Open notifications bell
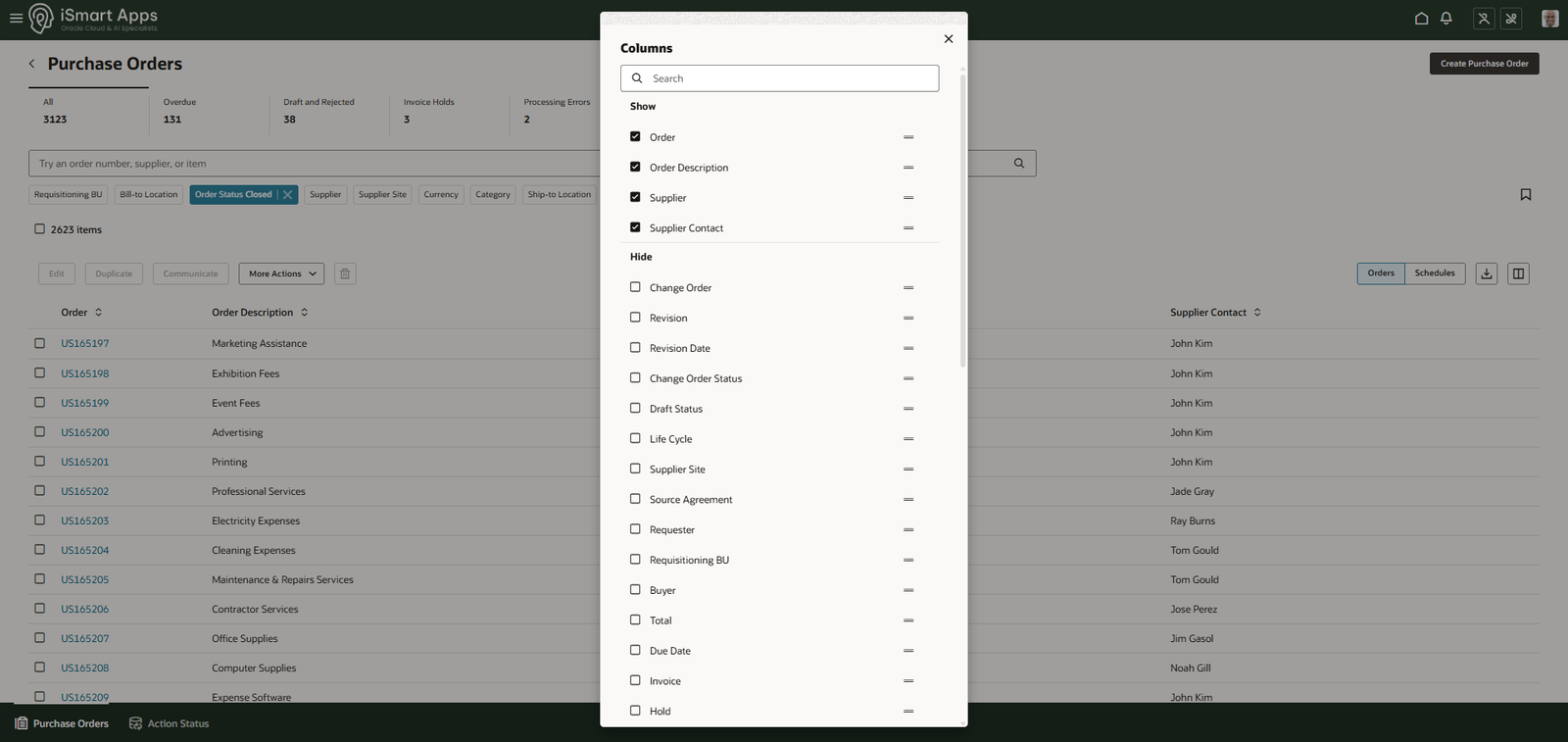 click(1445, 18)
